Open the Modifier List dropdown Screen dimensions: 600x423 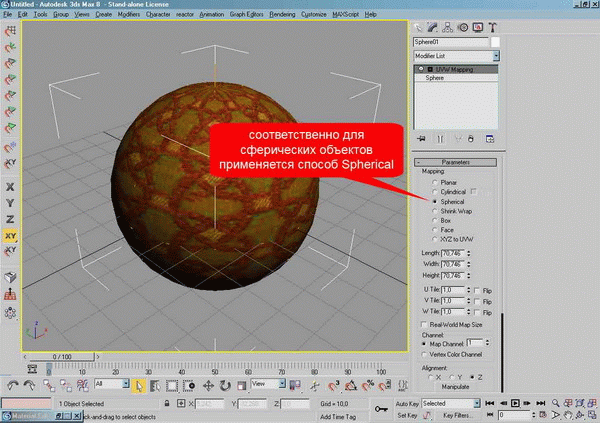click(x=456, y=56)
